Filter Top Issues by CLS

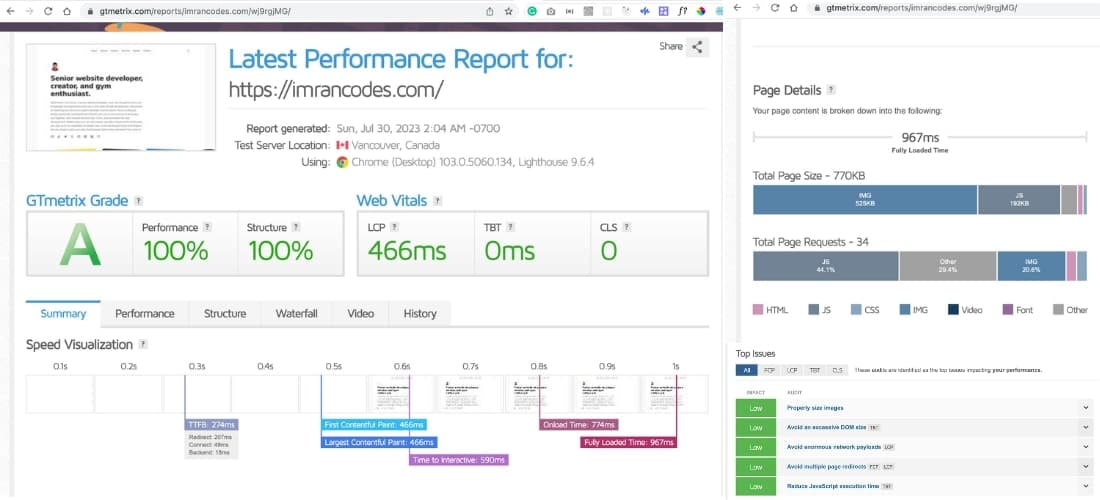[837, 370]
